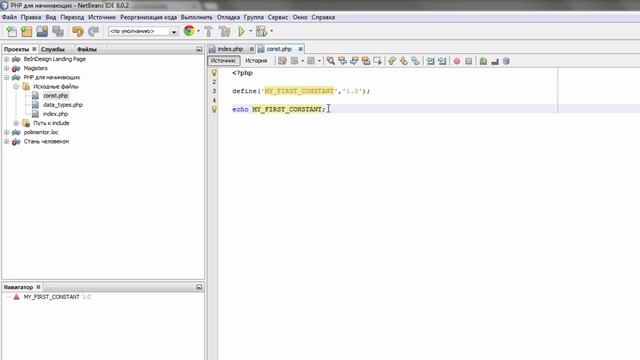The width and height of the screenshot is (640, 360).
Task: Toggle the Rectangular Selection icon
Action: (378, 61)
